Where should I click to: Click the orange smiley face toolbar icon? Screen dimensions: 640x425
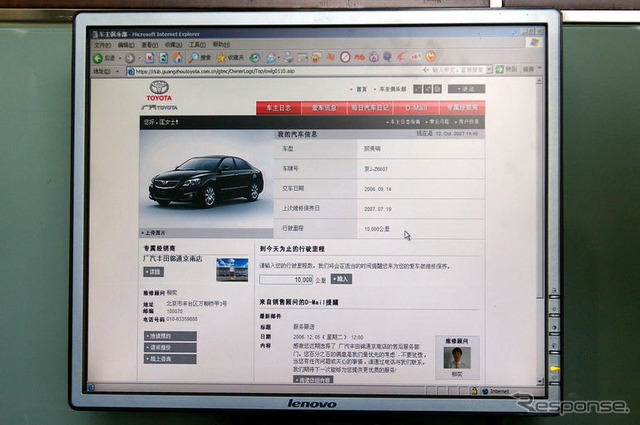[x=431, y=56]
